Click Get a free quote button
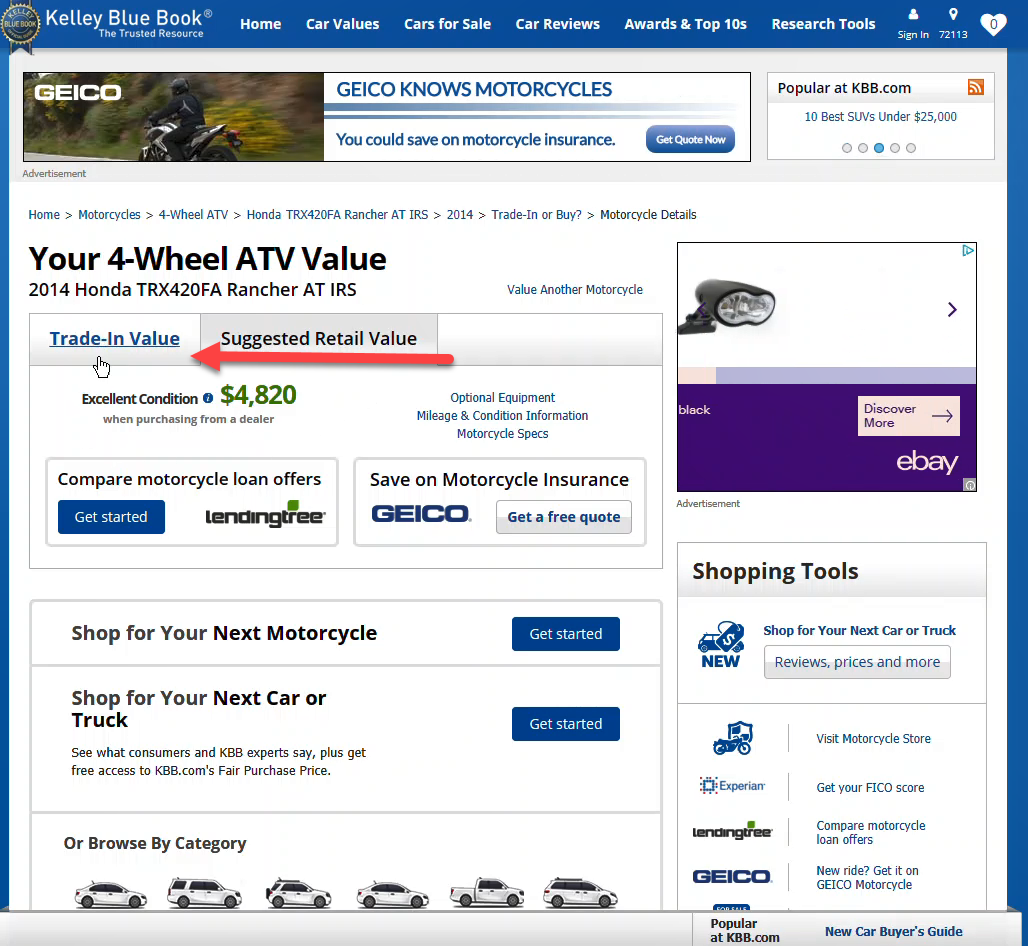The image size is (1028, 946). coord(563,517)
